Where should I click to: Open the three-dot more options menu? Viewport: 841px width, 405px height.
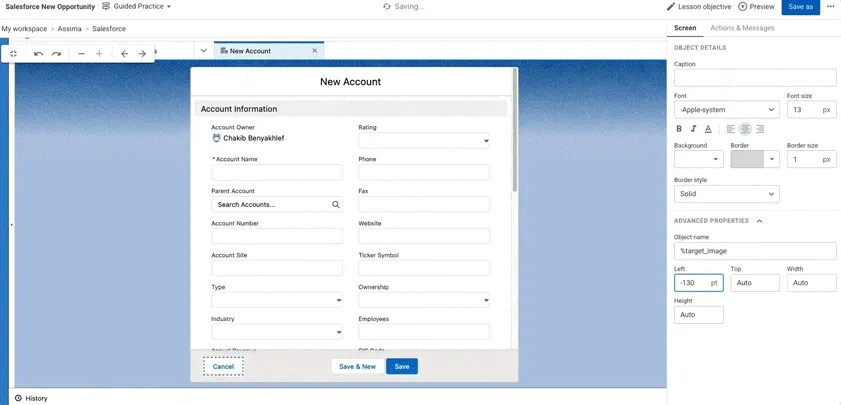[830, 7]
